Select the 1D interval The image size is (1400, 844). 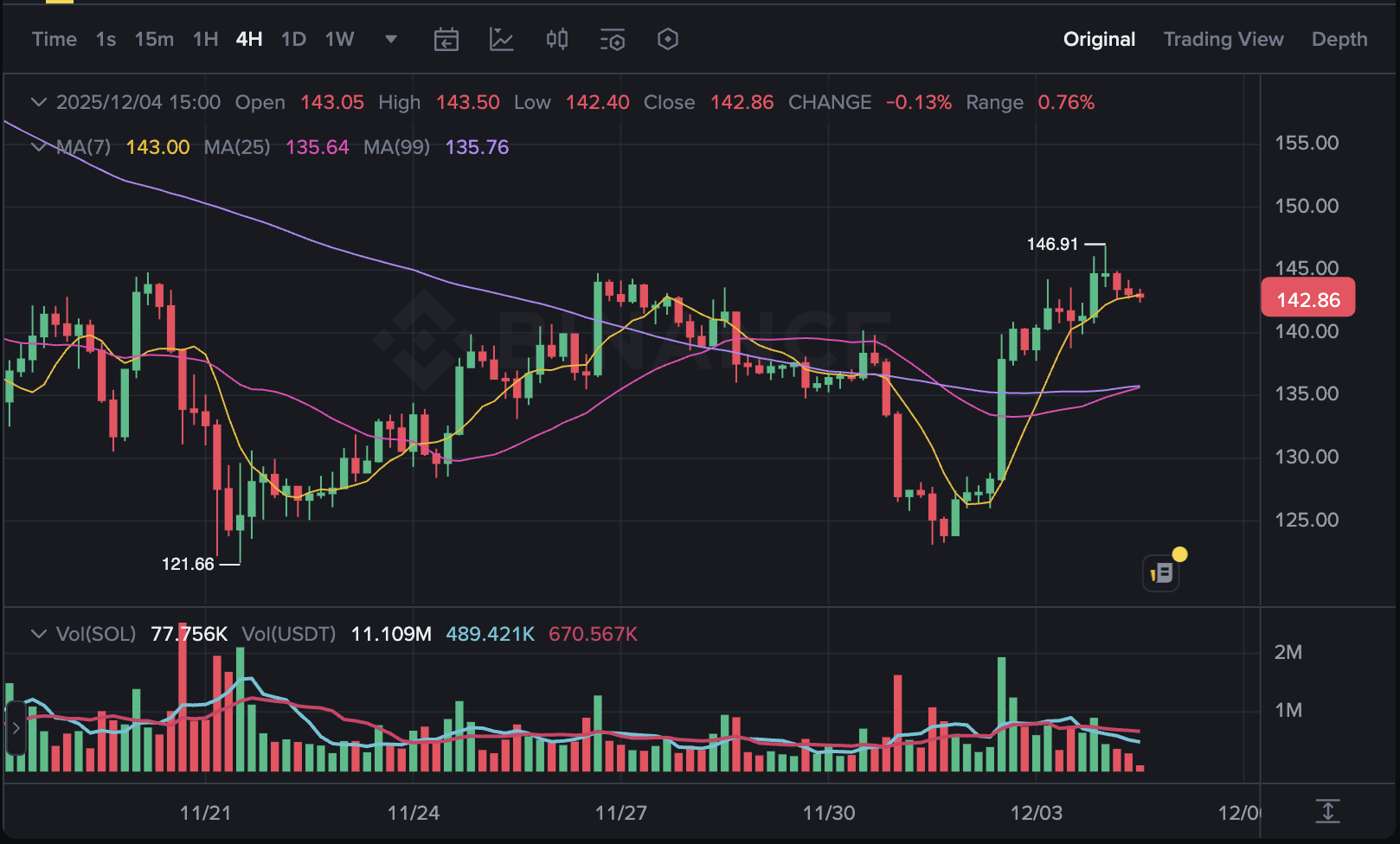point(293,40)
